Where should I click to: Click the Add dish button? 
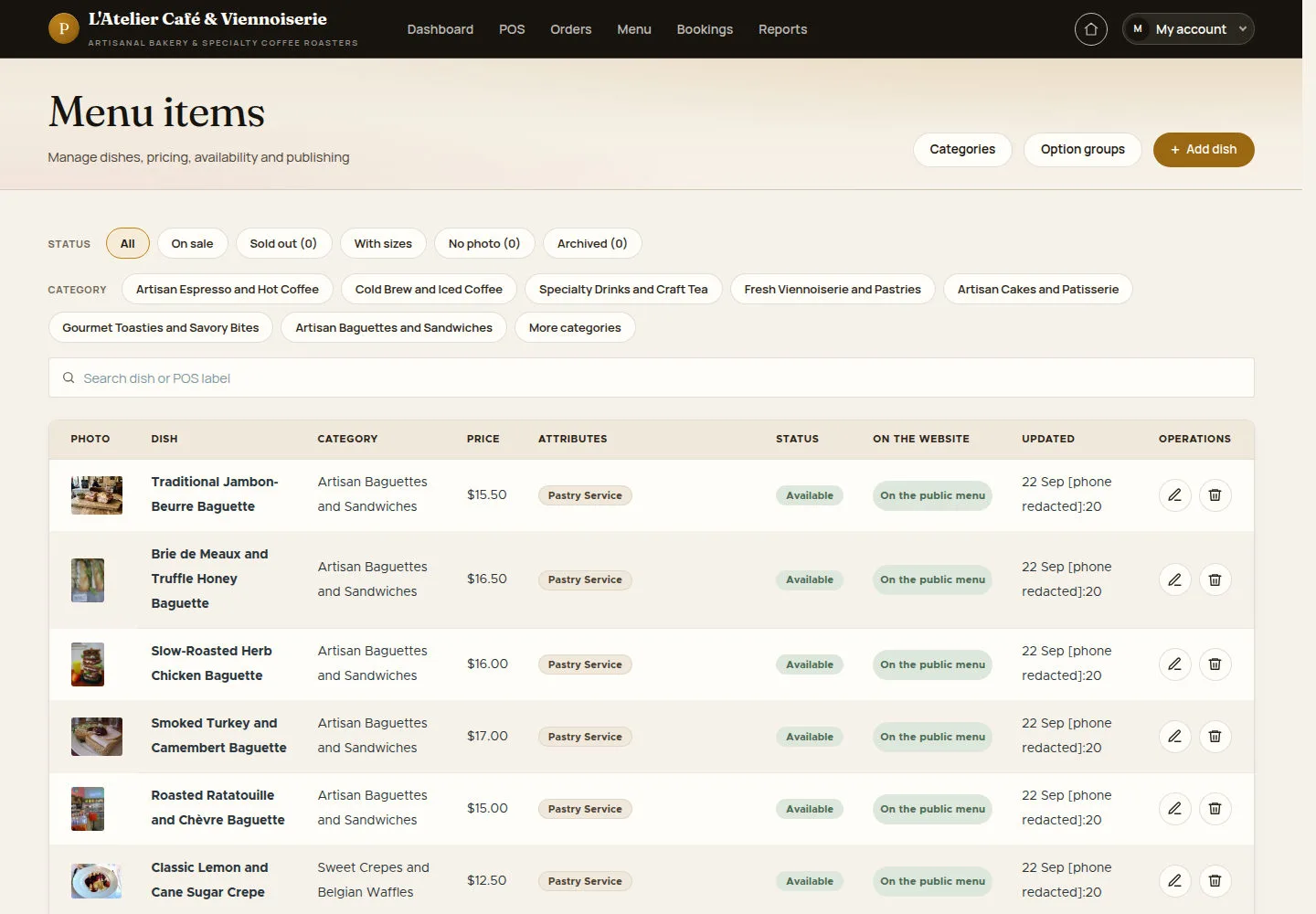(1204, 150)
